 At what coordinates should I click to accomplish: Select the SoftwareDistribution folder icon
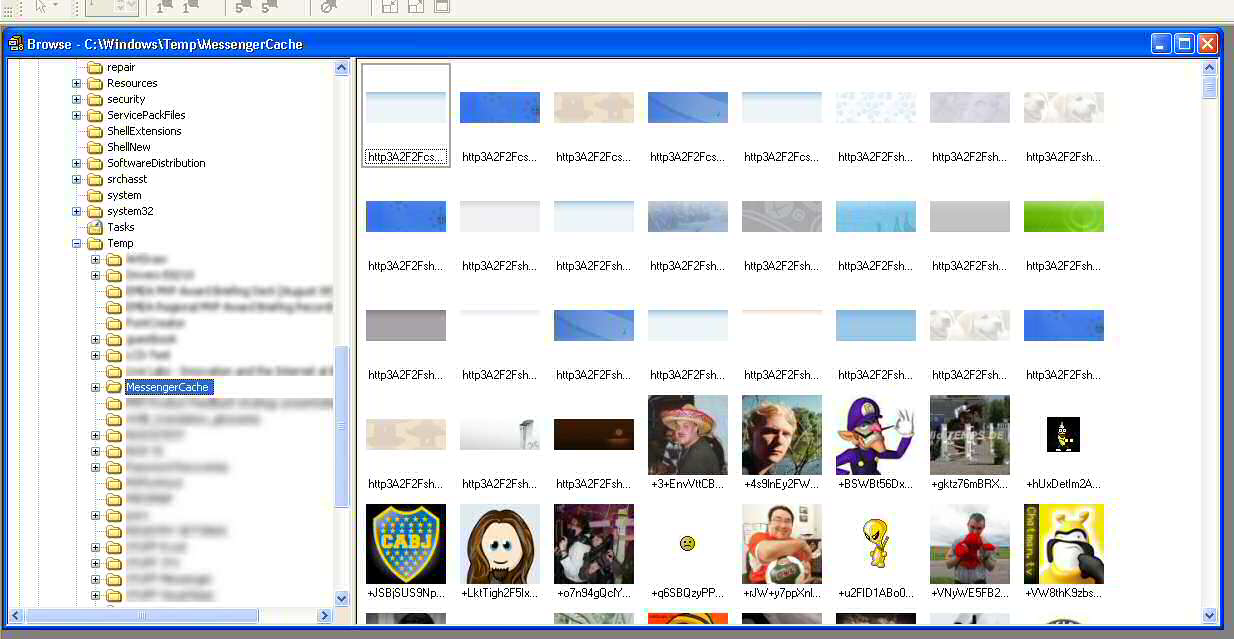95,163
